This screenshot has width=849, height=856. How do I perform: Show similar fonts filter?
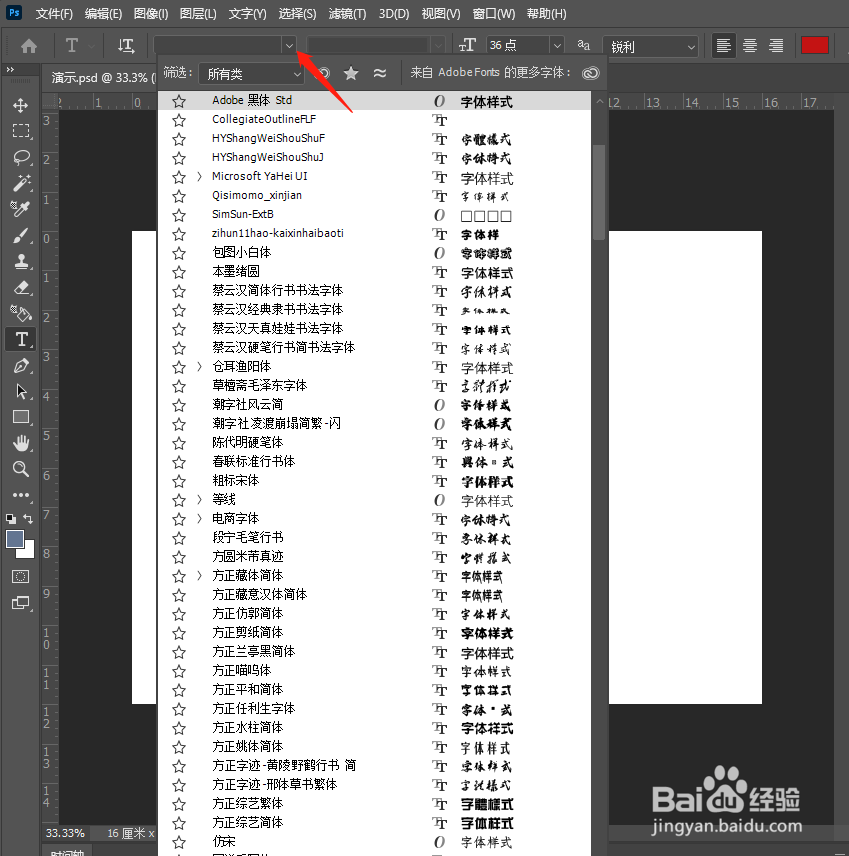coord(380,73)
